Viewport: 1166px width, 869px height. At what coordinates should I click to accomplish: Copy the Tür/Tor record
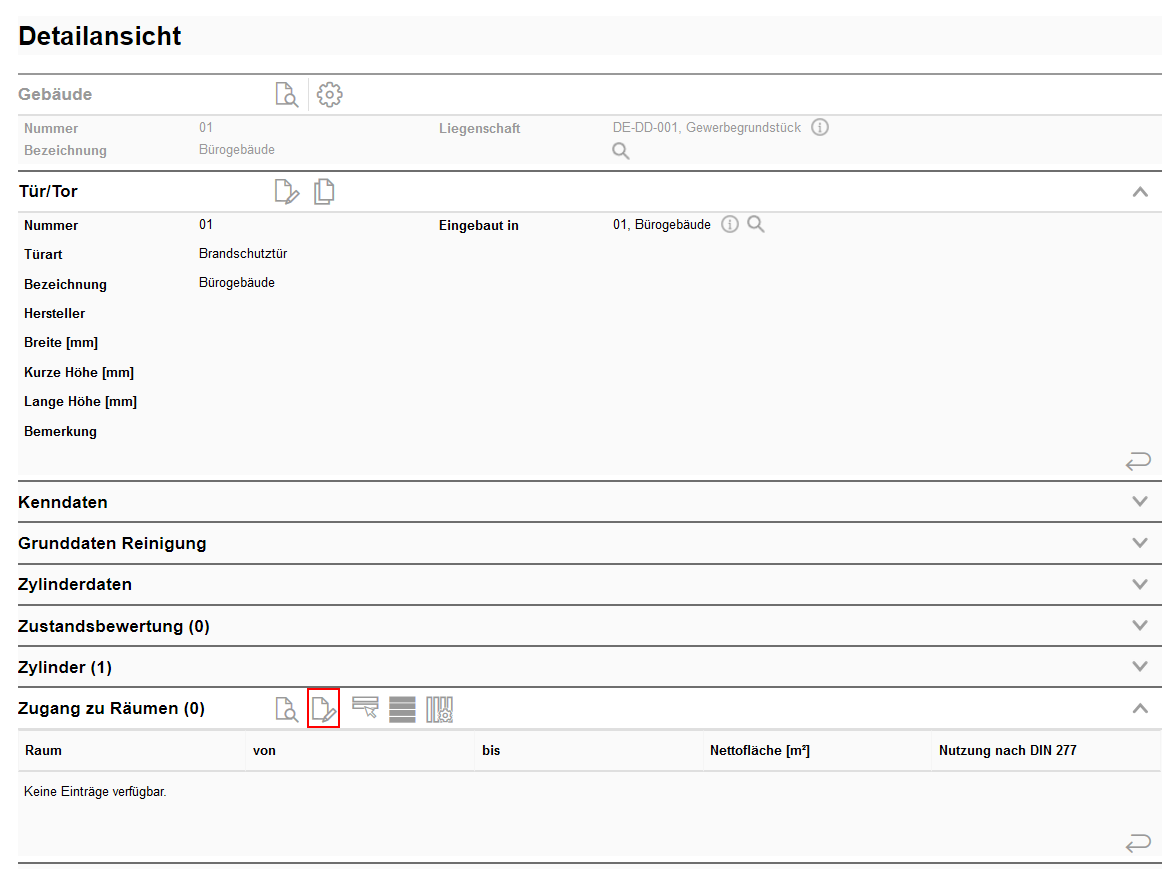point(324,192)
